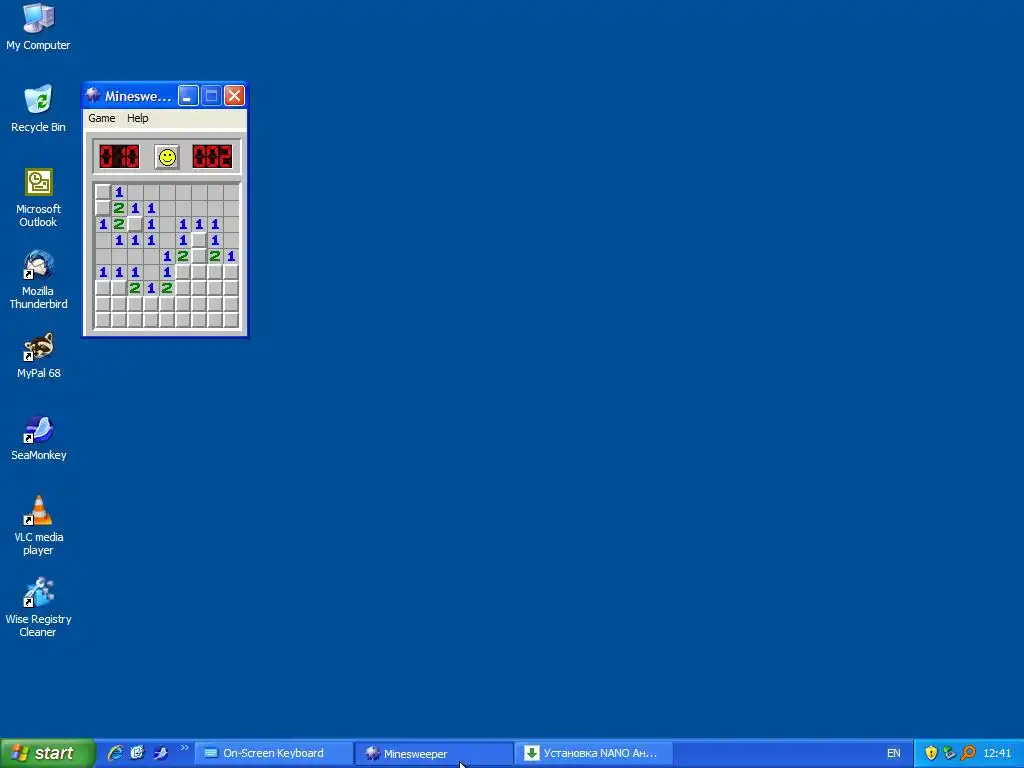Screen dimensions: 1024x768
Task: Launch Outlook Express from Quick Launch
Action: [137, 753]
